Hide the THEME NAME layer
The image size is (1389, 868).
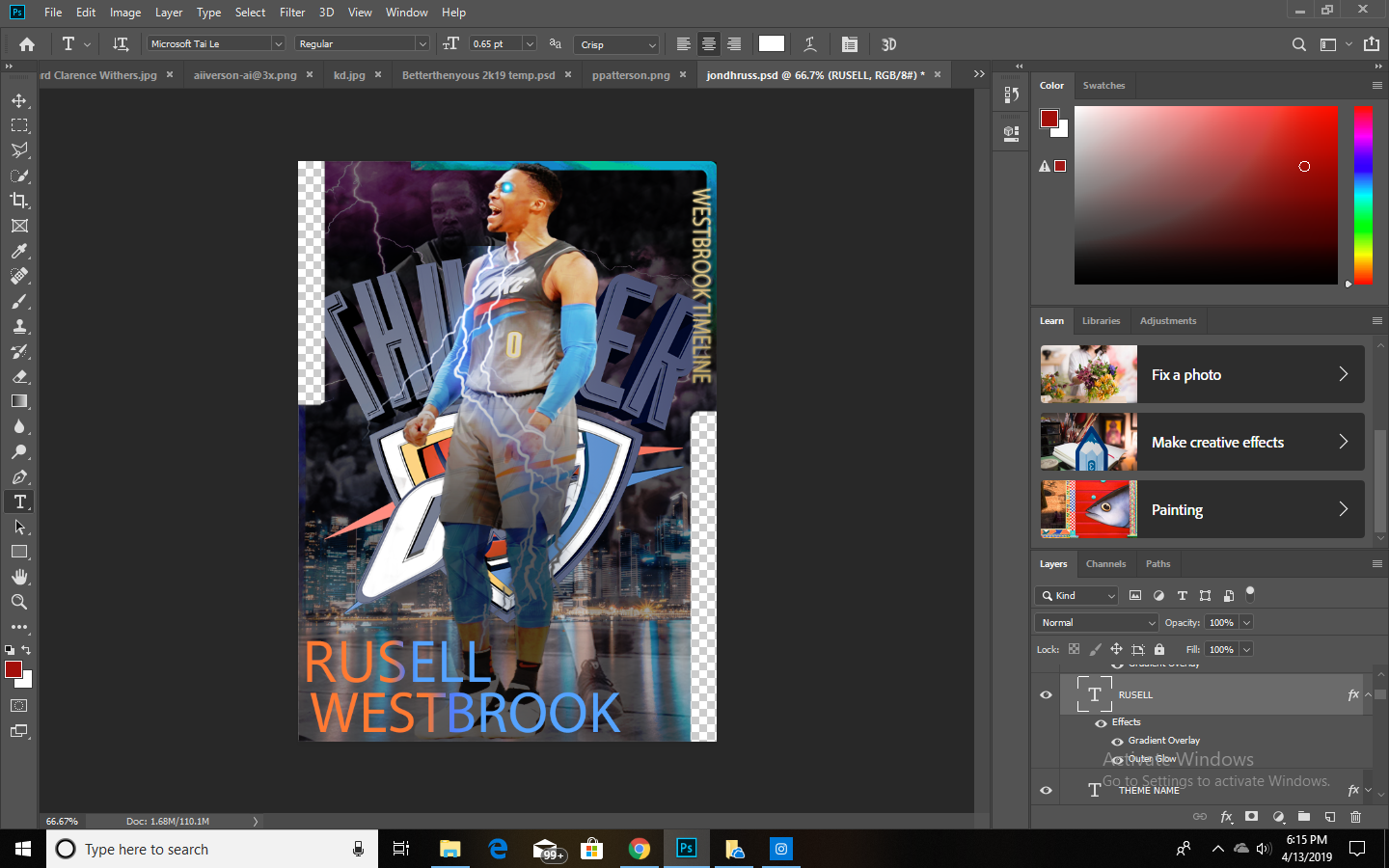1046,790
